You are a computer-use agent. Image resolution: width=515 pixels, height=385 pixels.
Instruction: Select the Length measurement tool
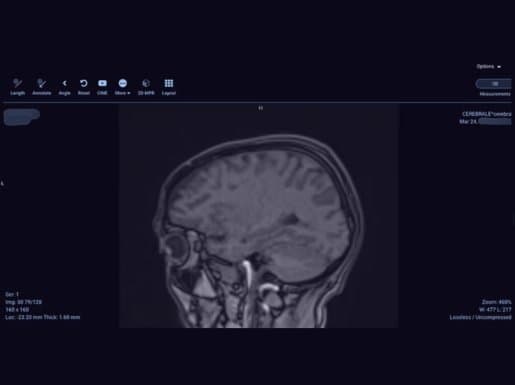17,87
